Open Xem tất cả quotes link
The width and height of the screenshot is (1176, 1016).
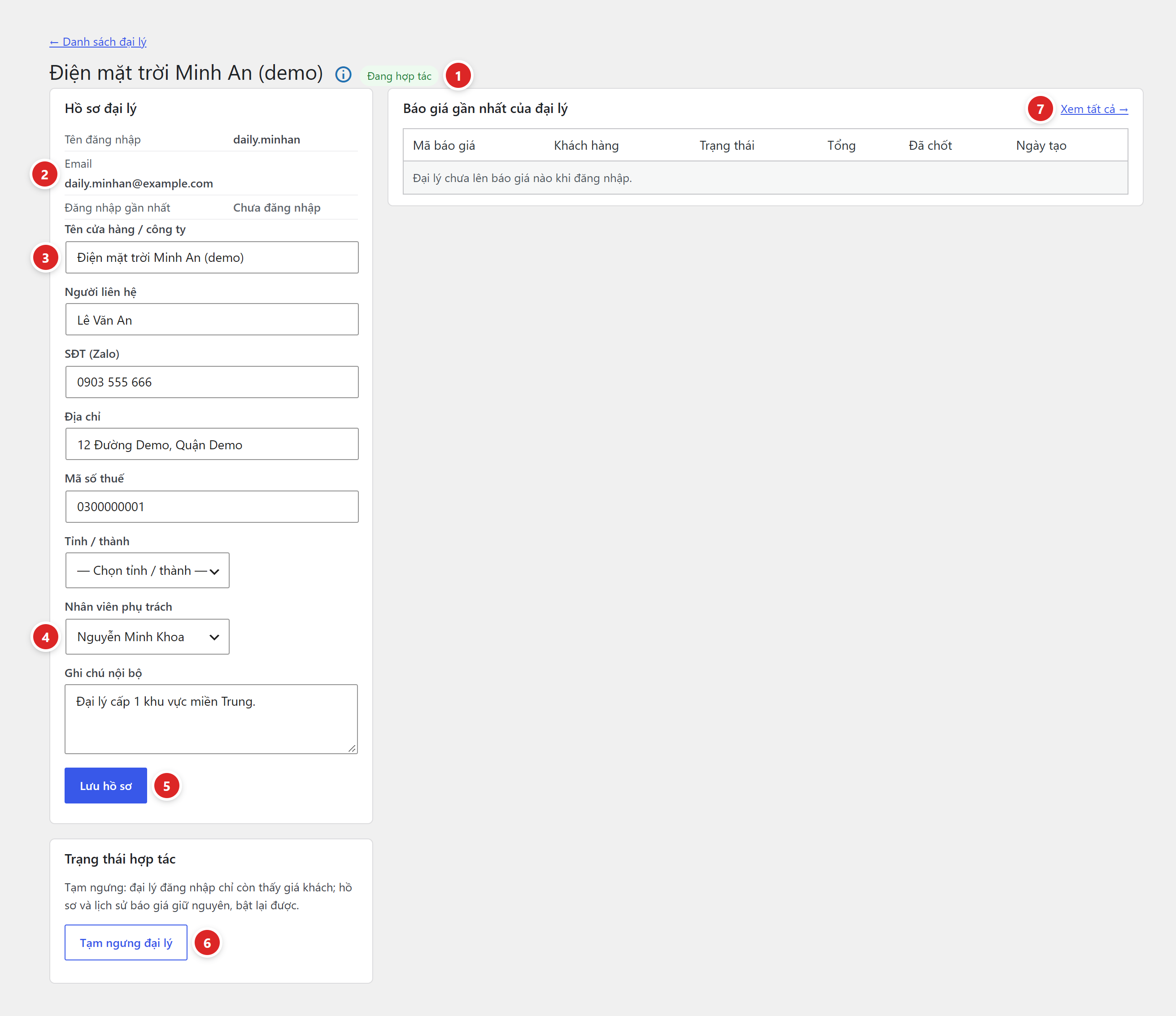coord(1094,109)
